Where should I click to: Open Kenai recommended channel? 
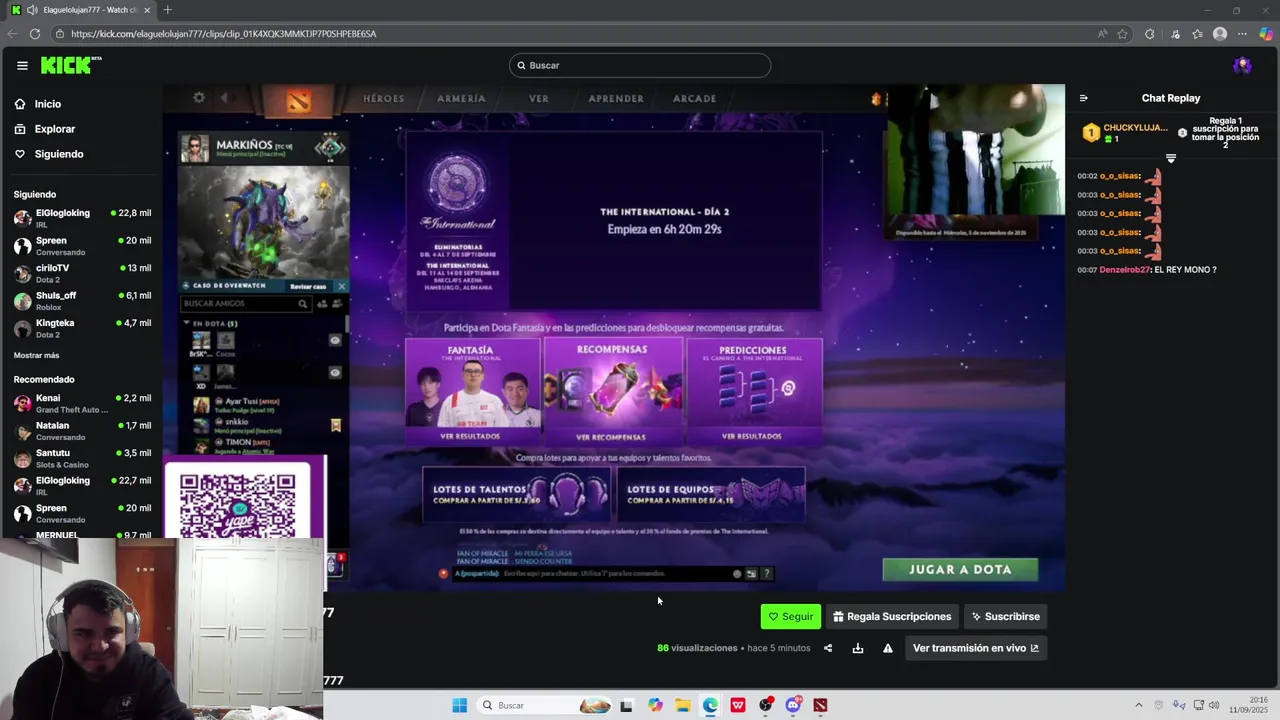pos(82,403)
